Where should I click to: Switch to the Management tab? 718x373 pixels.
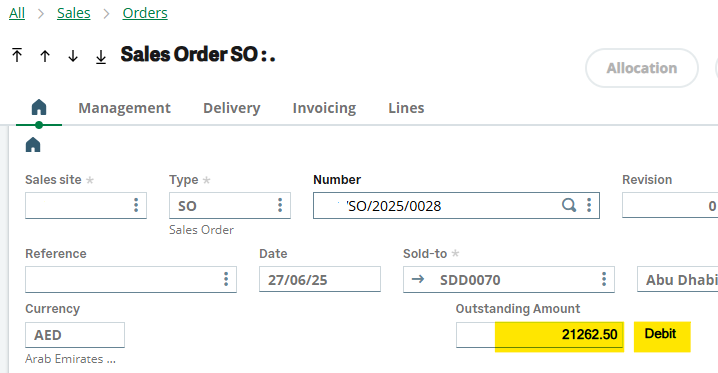(125, 108)
